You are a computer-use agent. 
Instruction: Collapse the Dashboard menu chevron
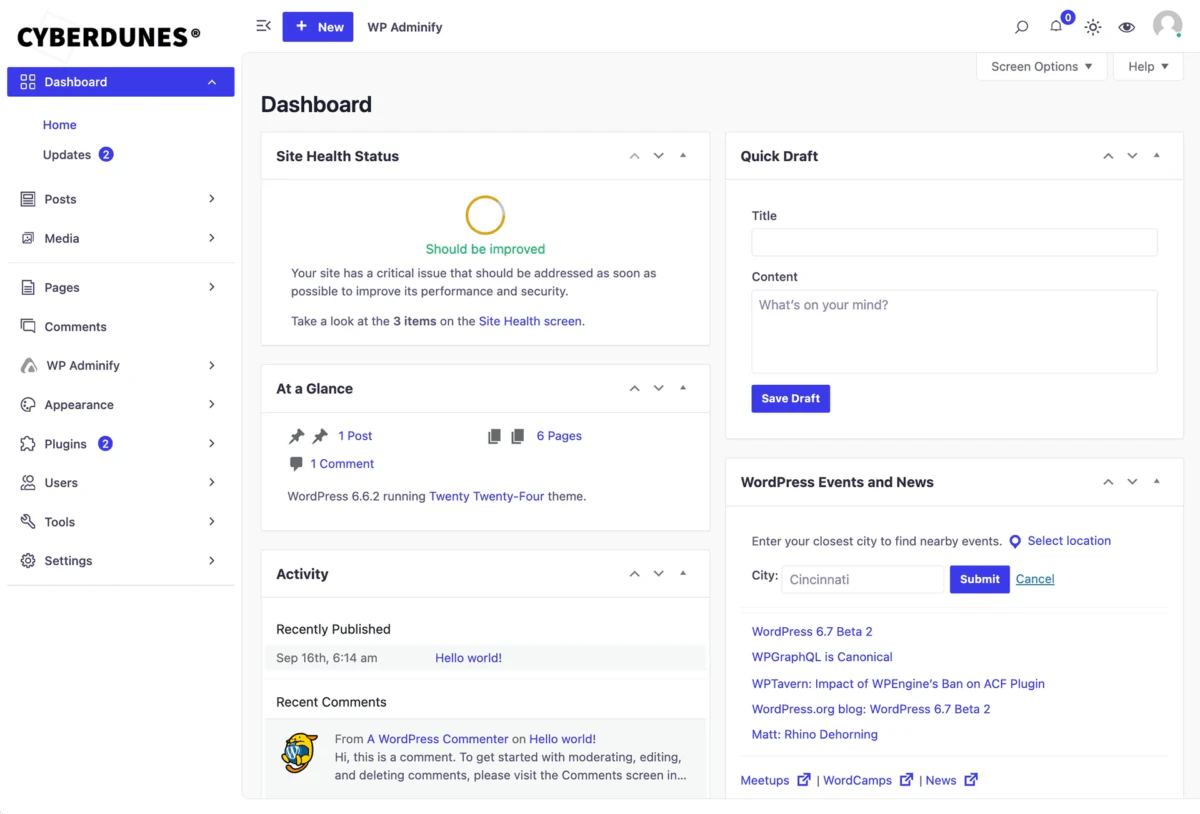coord(212,82)
